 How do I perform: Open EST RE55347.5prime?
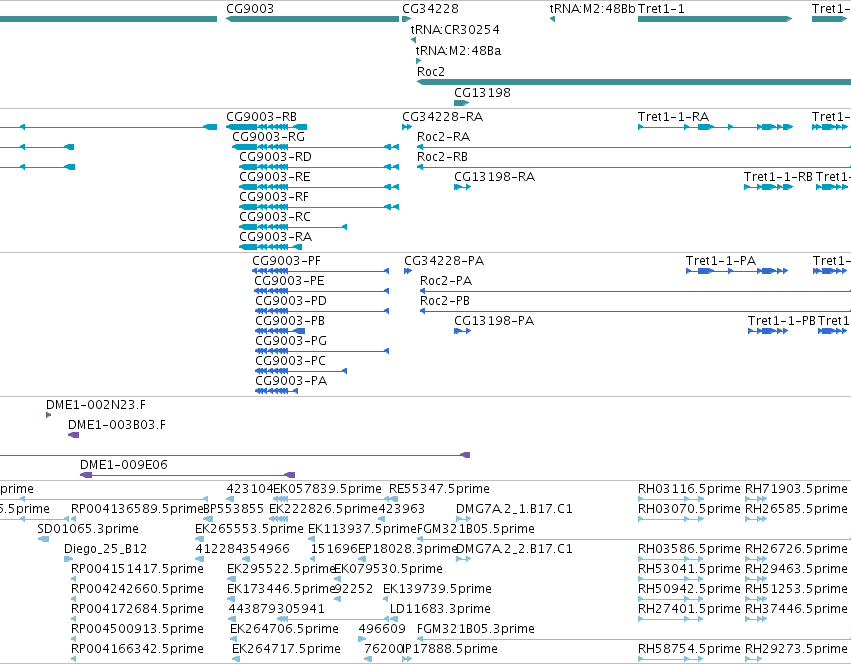point(440,489)
